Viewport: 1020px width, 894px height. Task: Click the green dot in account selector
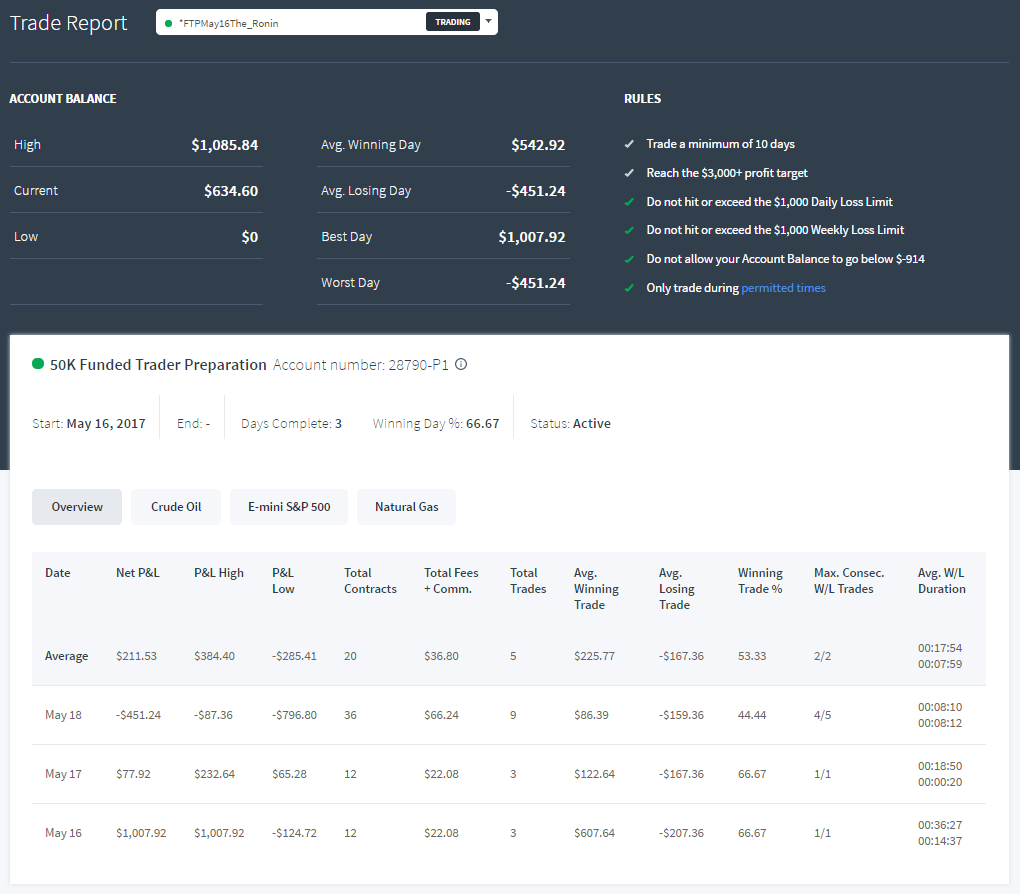pyautogui.click(x=168, y=23)
